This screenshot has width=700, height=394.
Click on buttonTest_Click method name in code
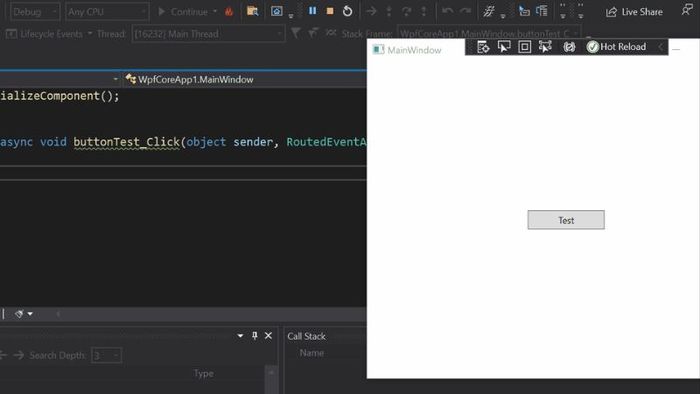(127, 142)
